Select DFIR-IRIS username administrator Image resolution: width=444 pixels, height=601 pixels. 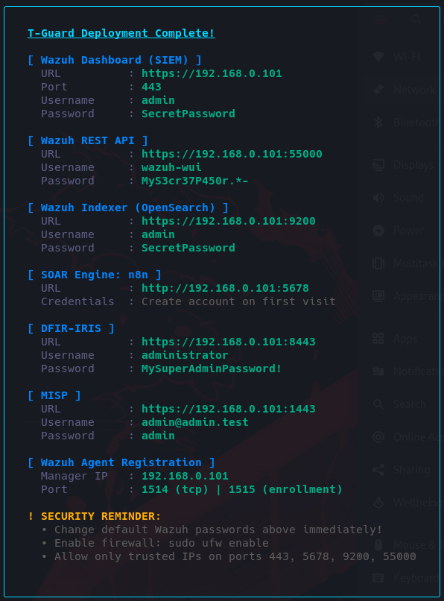tap(185, 355)
